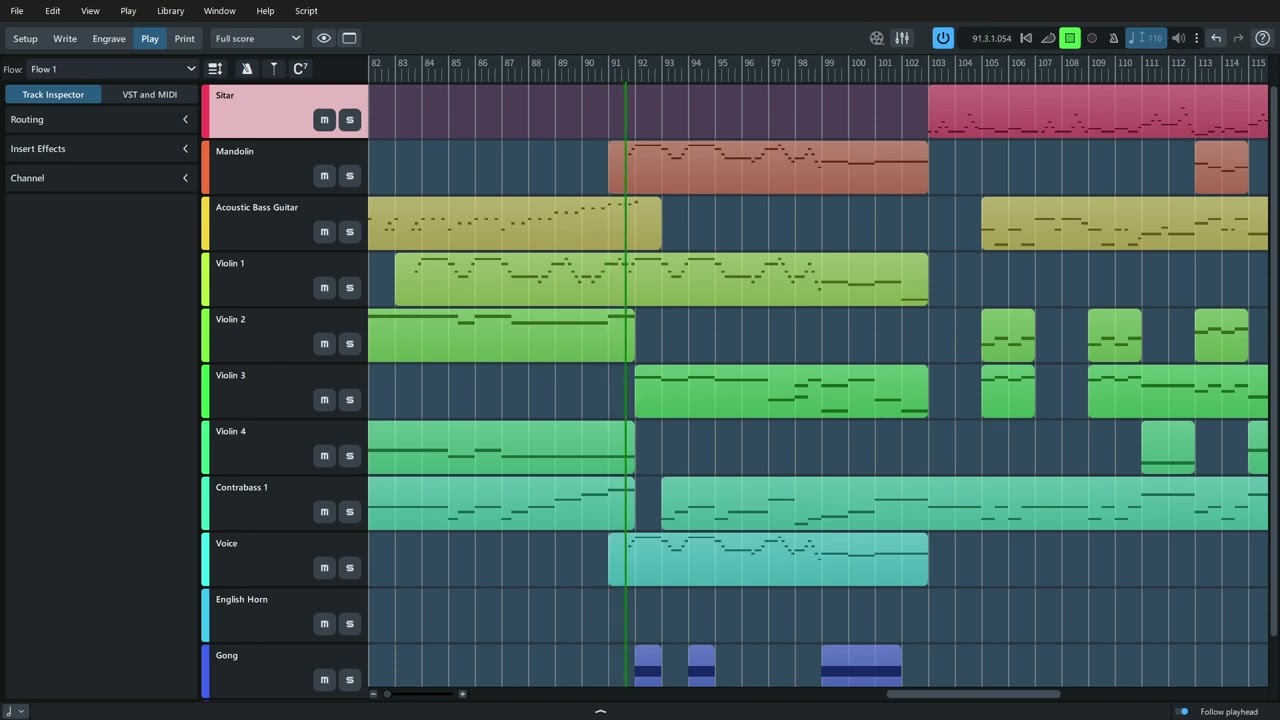The image size is (1280, 720).
Task: Toggle the metronome click in transport
Action: [x=1113, y=38]
